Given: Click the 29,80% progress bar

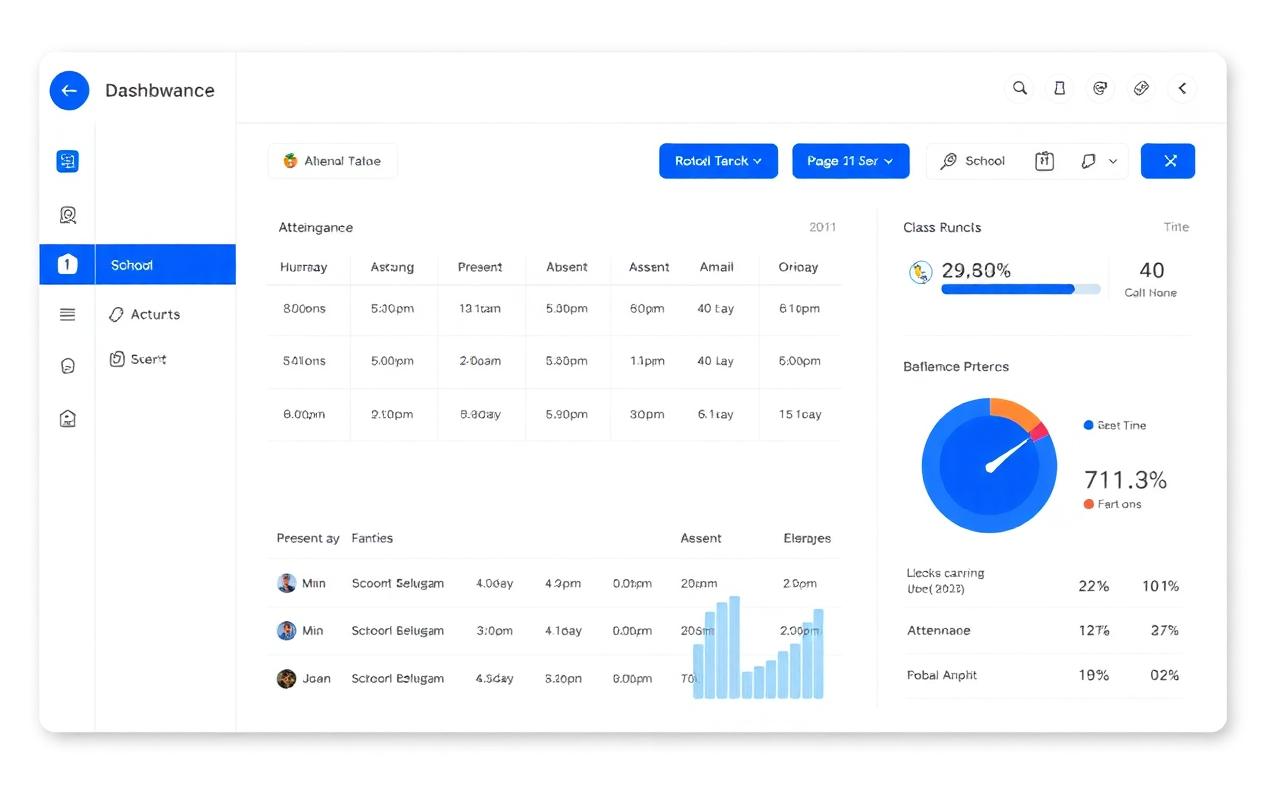Looking at the screenshot, I should pyautogui.click(x=1021, y=289).
